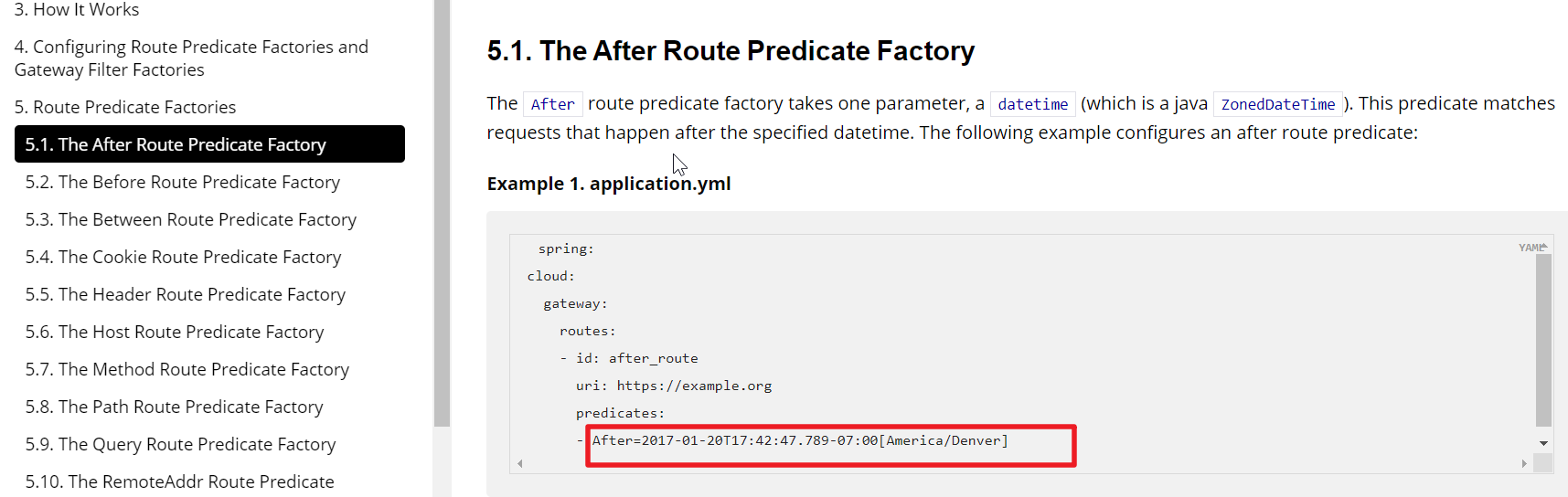Go to "5. Route Predicate Factories" section

click(x=125, y=107)
